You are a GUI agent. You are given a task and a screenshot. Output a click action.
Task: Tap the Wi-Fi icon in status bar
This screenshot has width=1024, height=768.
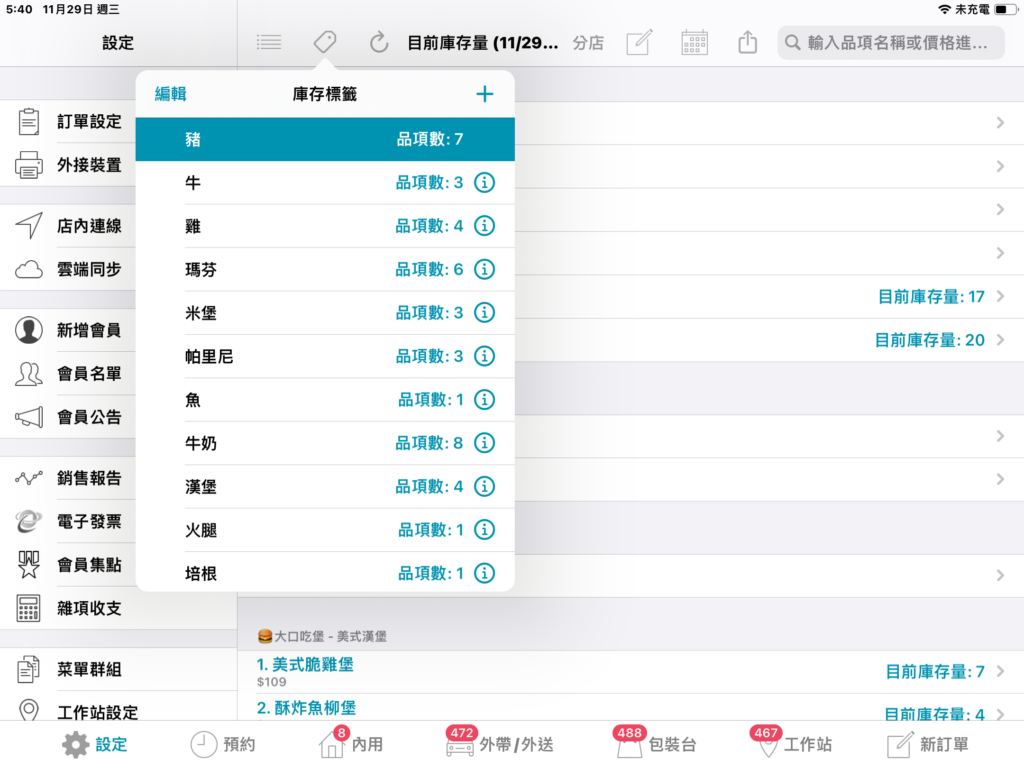(x=944, y=9)
